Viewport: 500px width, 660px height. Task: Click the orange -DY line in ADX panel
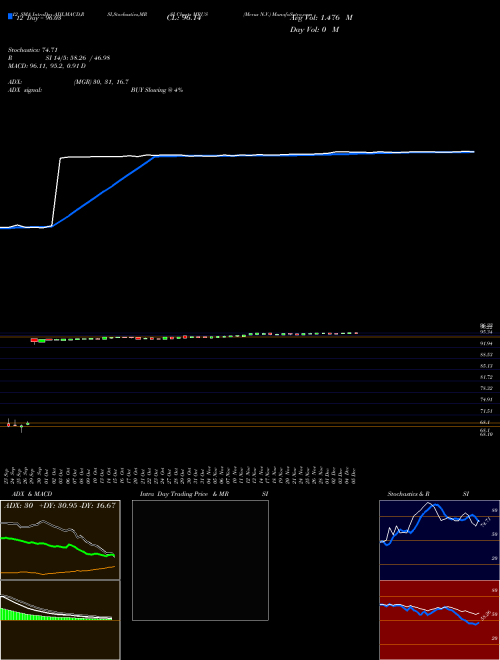pos(58,571)
